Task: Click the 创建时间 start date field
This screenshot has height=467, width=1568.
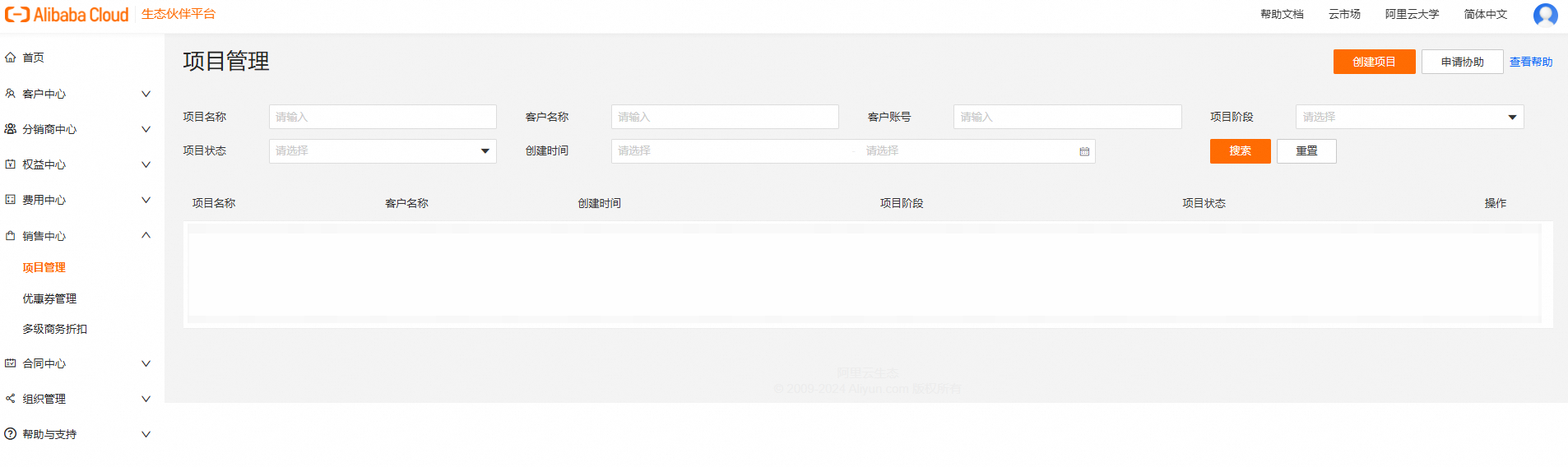Action: pos(732,151)
